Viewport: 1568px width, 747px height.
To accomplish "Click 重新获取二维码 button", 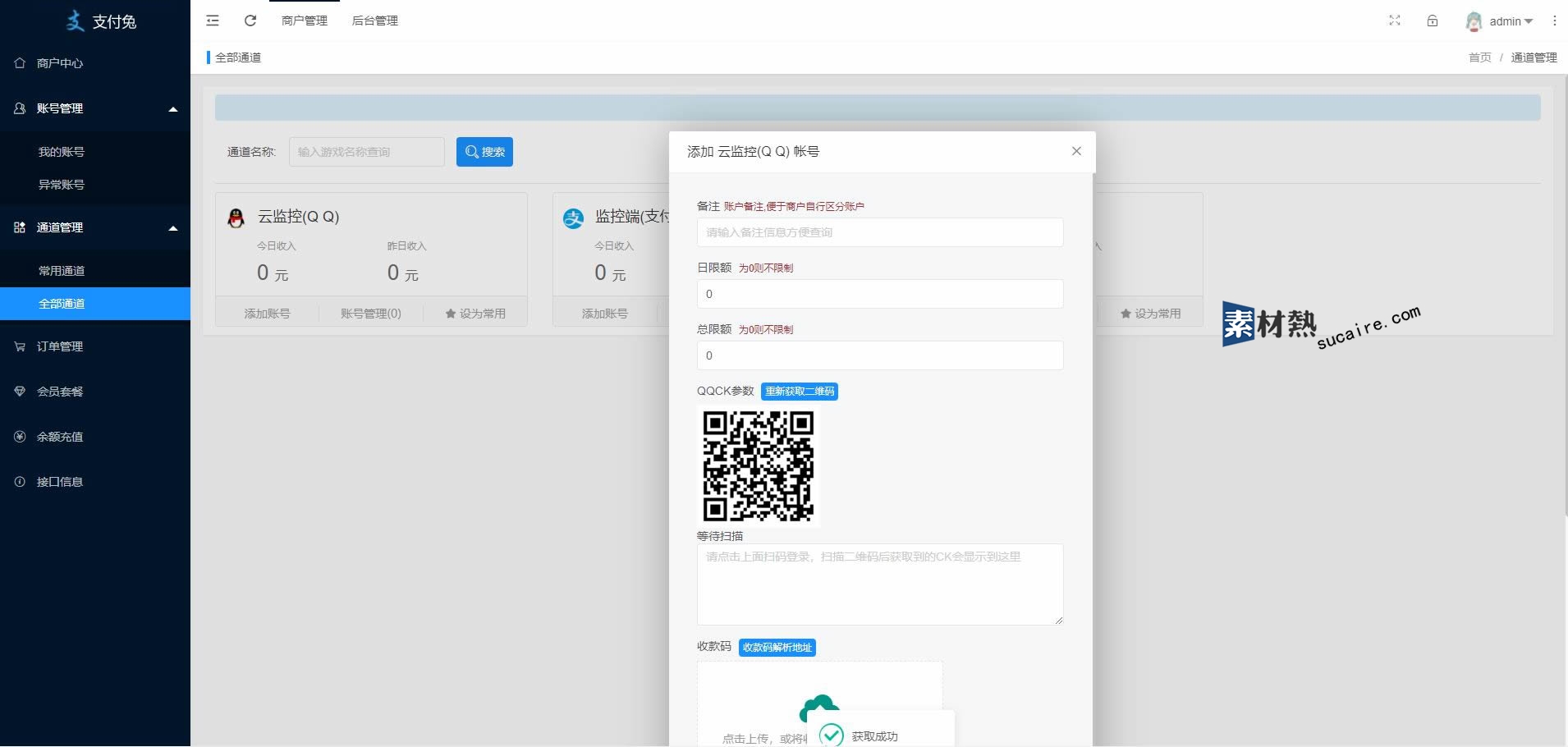I will coord(800,392).
